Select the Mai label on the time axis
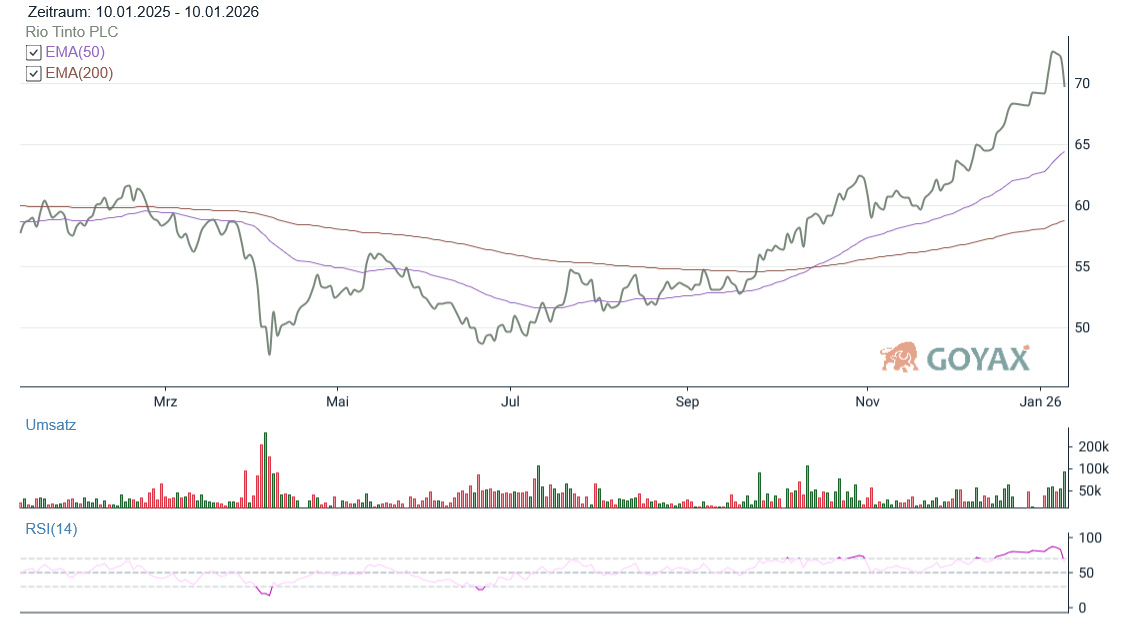1140x617 pixels. click(338, 402)
